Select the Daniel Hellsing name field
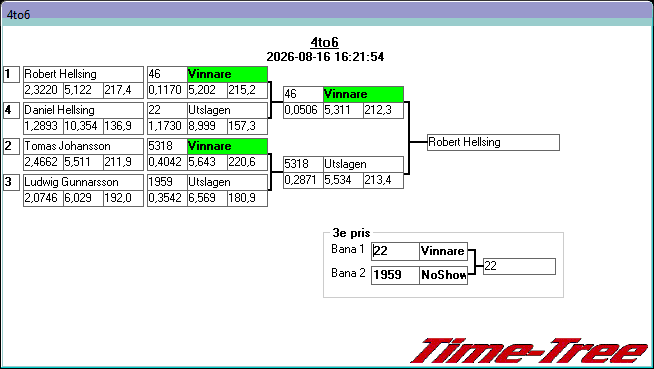Image resolution: width=654 pixels, height=369 pixels. tap(83, 110)
